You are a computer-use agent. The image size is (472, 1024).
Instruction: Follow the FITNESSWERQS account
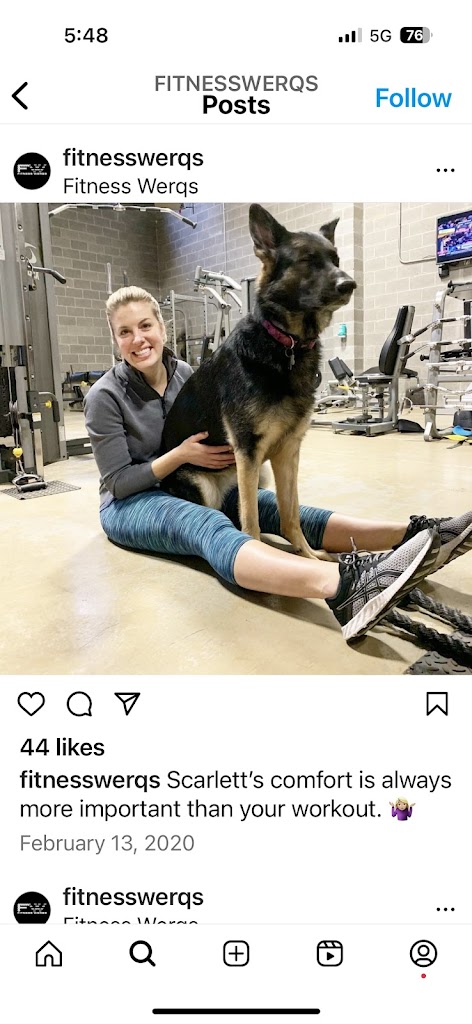pos(413,98)
